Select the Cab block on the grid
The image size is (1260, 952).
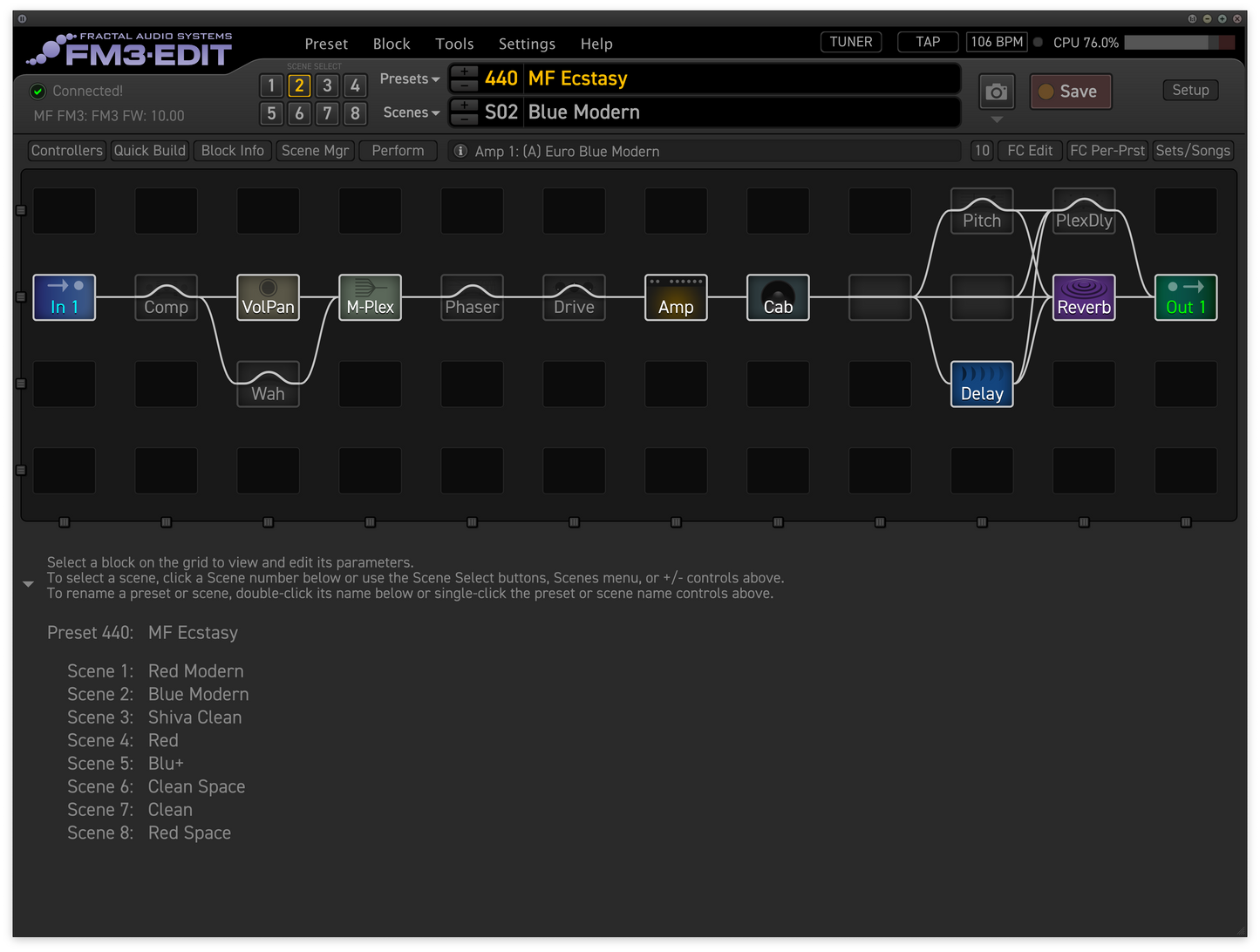(778, 297)
